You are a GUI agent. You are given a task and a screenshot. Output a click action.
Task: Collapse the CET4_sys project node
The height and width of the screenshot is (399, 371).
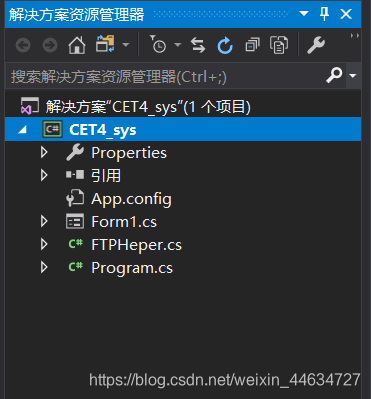pos(23,129)
